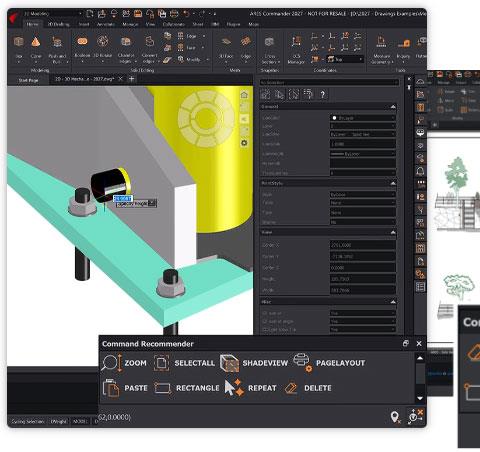
Task: Click the Home view navigator icon
Action: click(244, 95)
